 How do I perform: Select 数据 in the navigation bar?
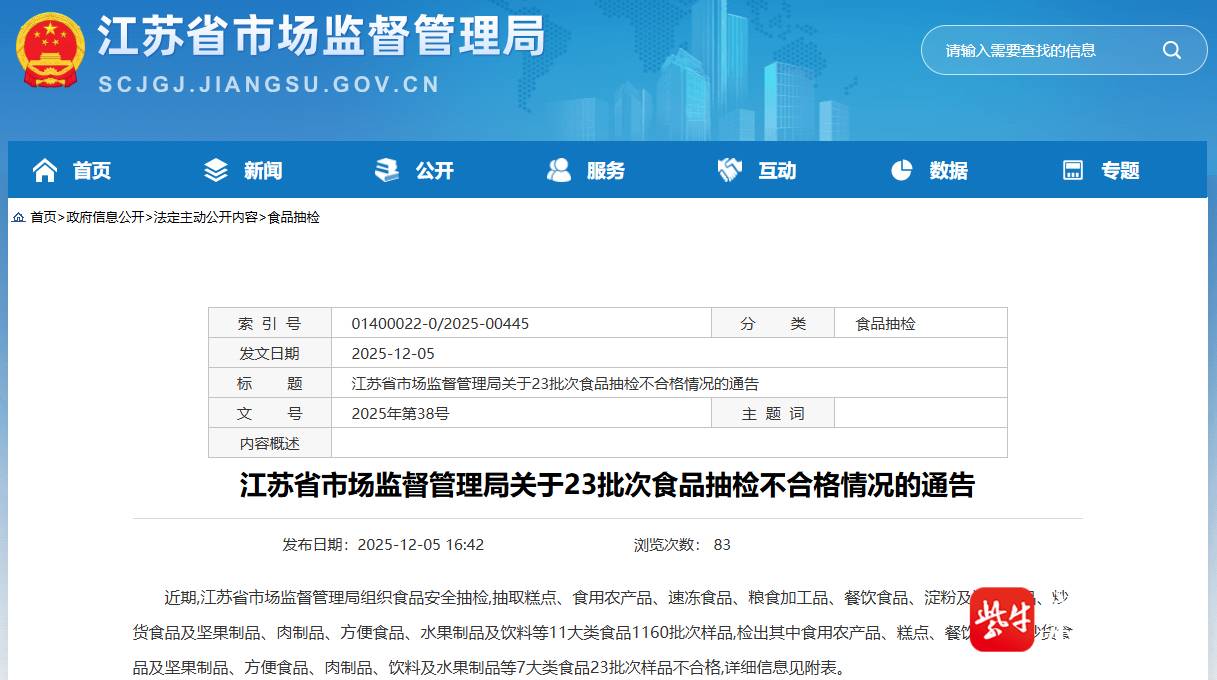click(948, 171)
